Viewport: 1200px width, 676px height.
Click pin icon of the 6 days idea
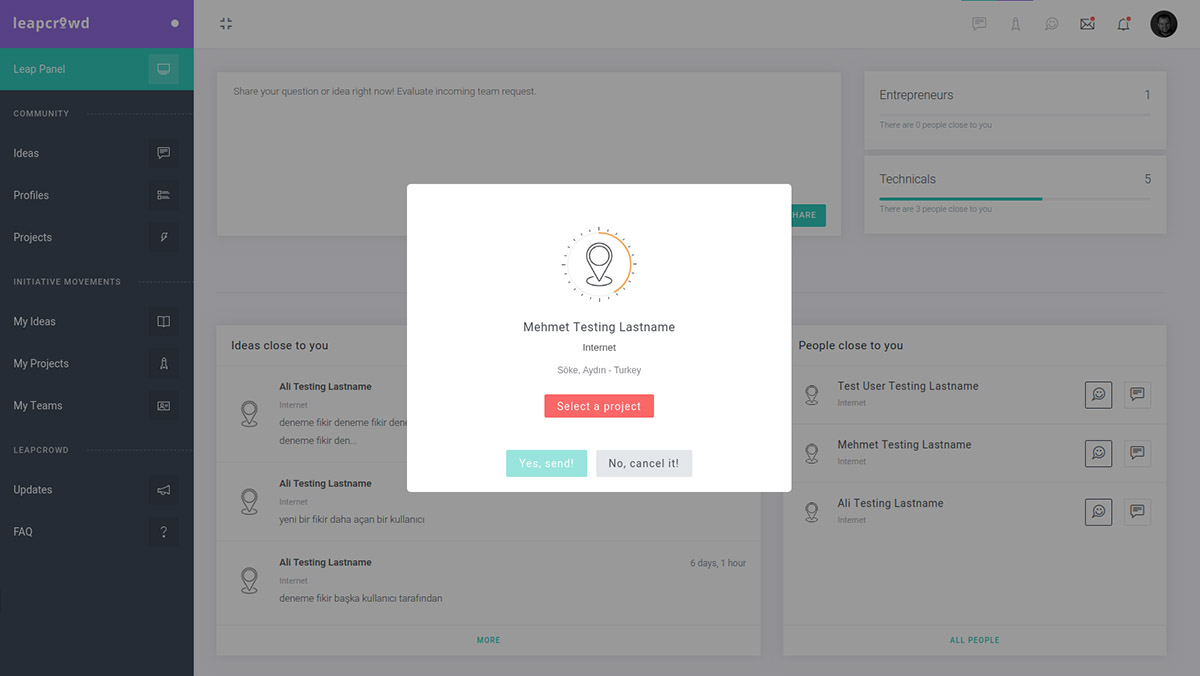coord(249,580)
